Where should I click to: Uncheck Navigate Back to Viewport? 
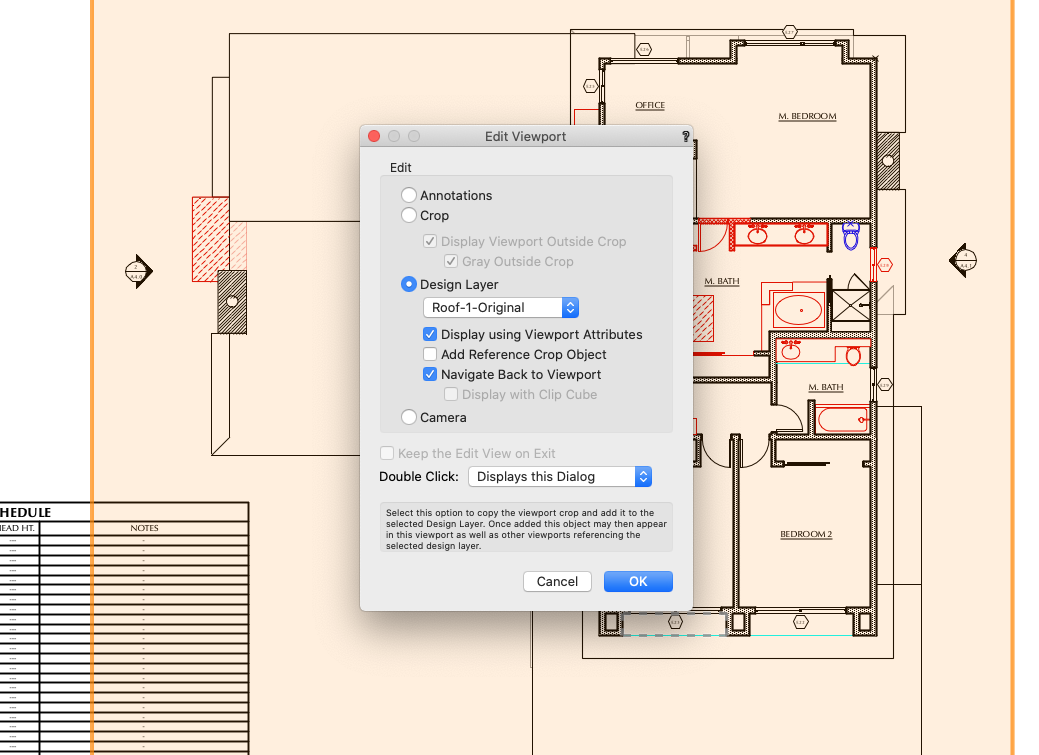(x=430, y=374)
